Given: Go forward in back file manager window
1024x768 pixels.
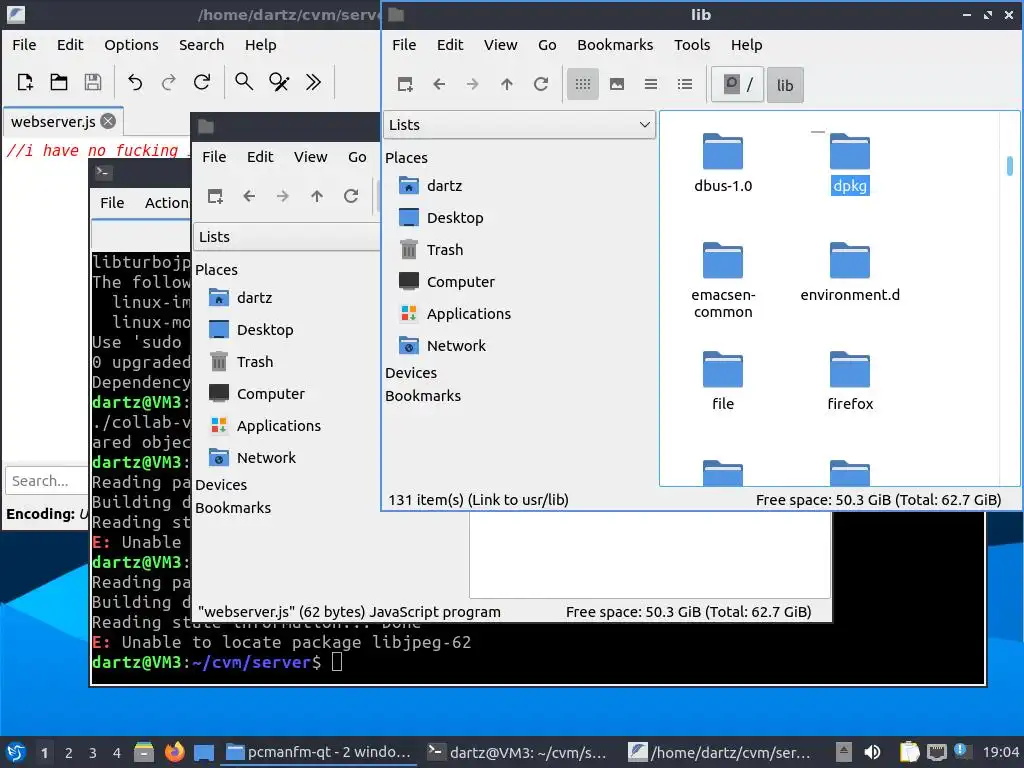Looking at the screenshot, I should tap(283, 197).
